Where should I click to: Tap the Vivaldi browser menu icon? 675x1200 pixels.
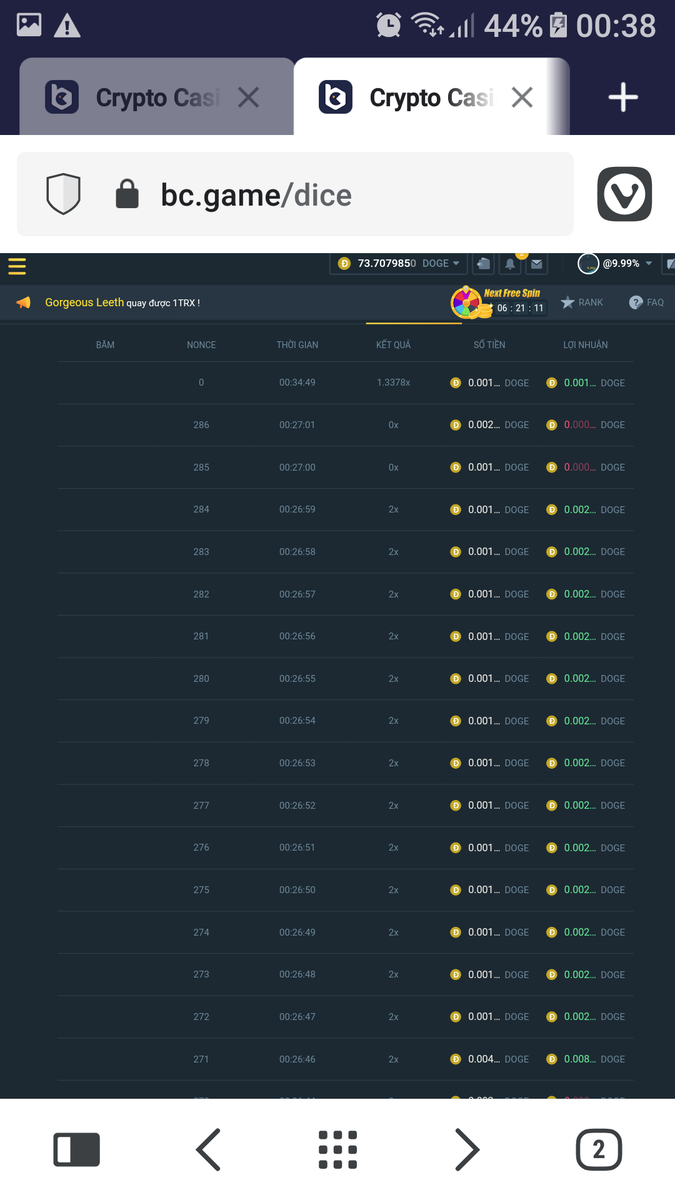(x=624, y=194)
